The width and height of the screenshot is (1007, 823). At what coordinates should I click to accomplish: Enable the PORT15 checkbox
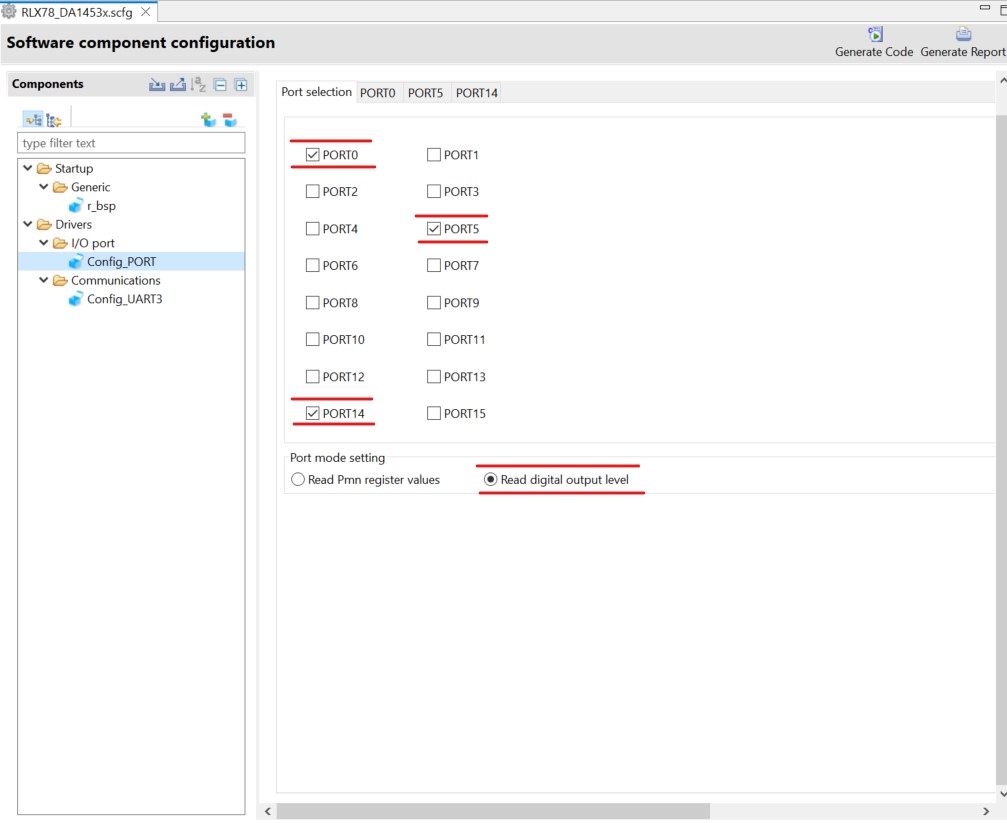click(433, 413)
